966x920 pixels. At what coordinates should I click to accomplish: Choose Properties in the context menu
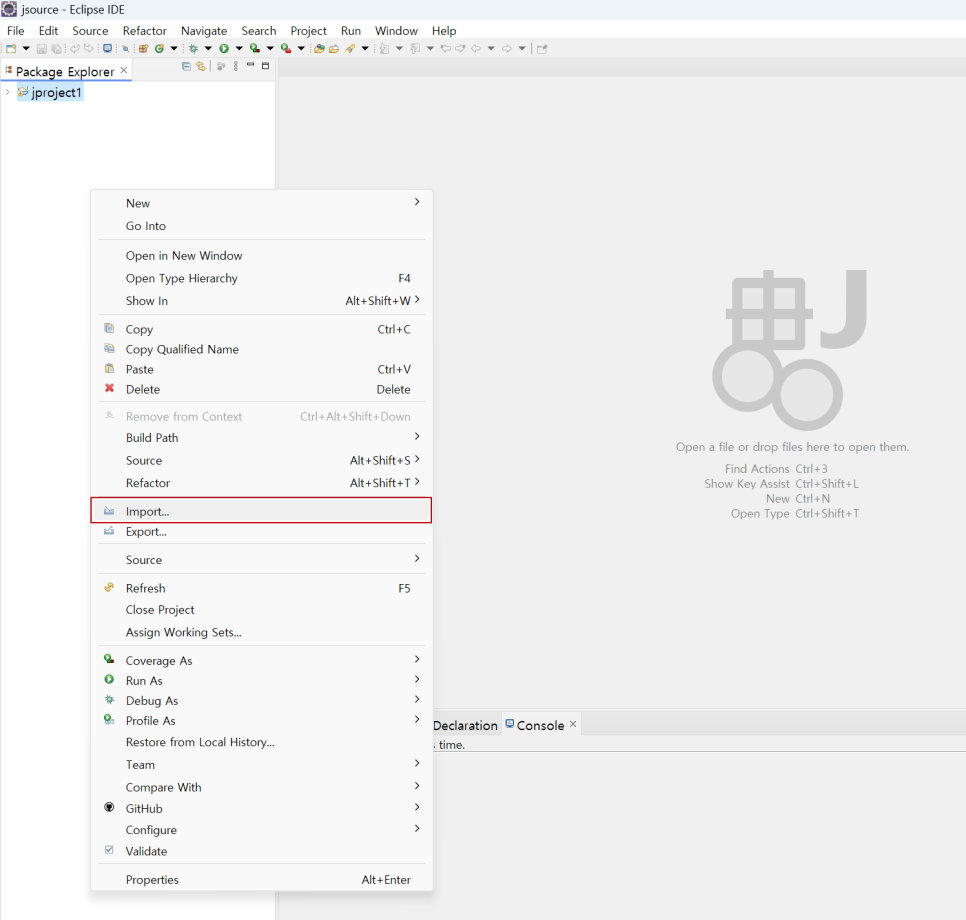[x=261, y=879]
